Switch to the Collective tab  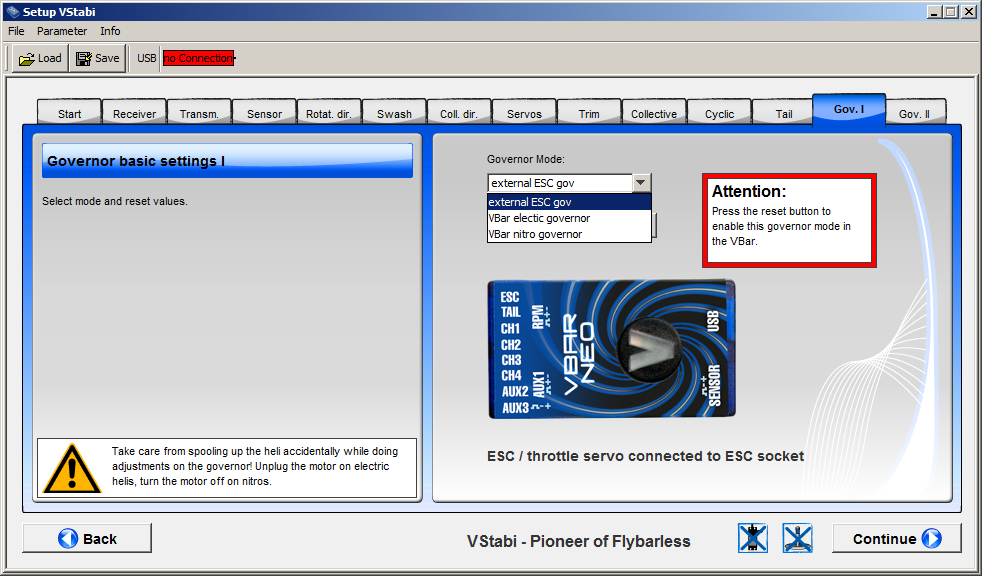(x=654, y=113)
